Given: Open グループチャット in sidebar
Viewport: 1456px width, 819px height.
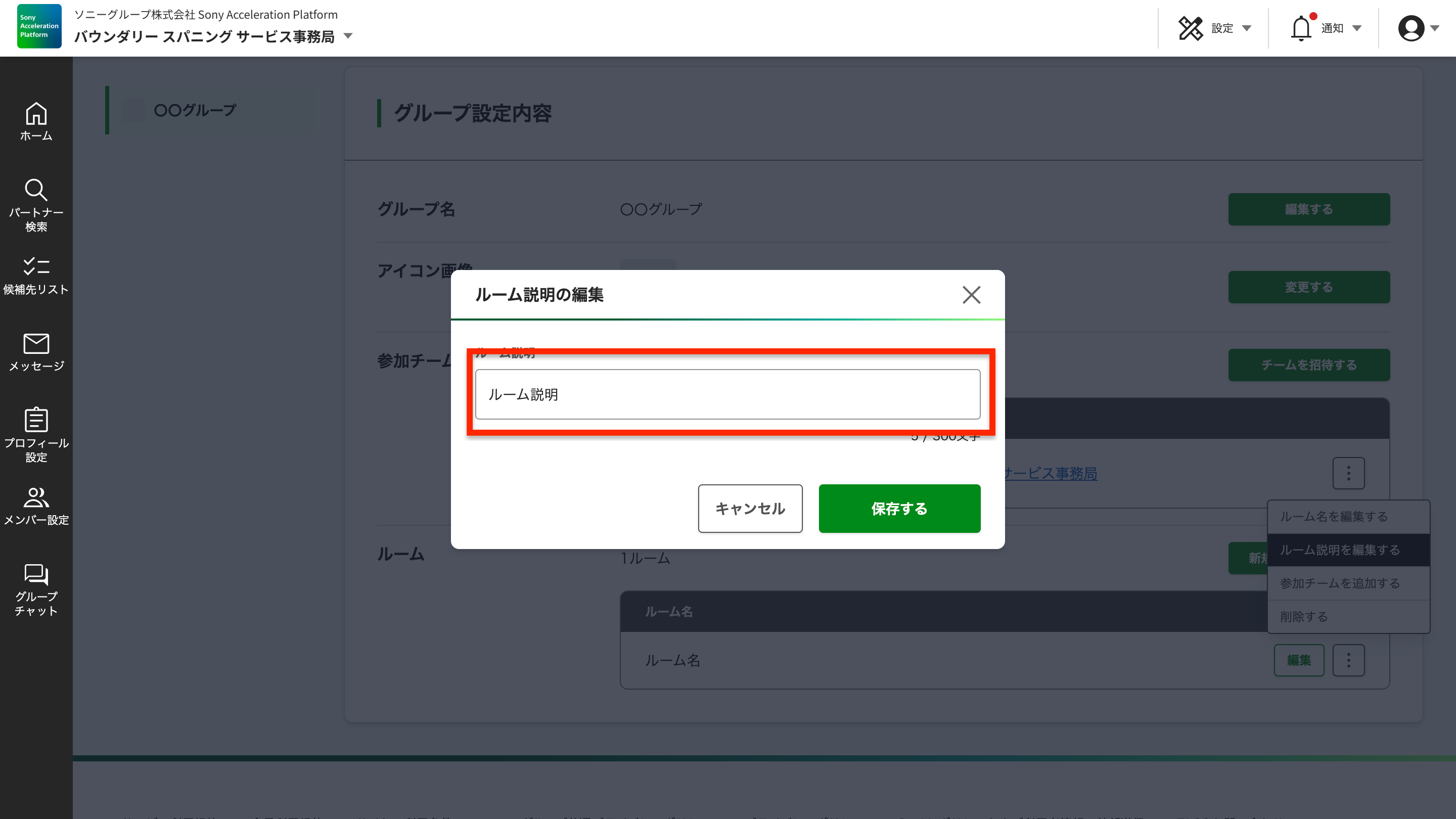Looking at the screenshot, I should click(36, 589).
